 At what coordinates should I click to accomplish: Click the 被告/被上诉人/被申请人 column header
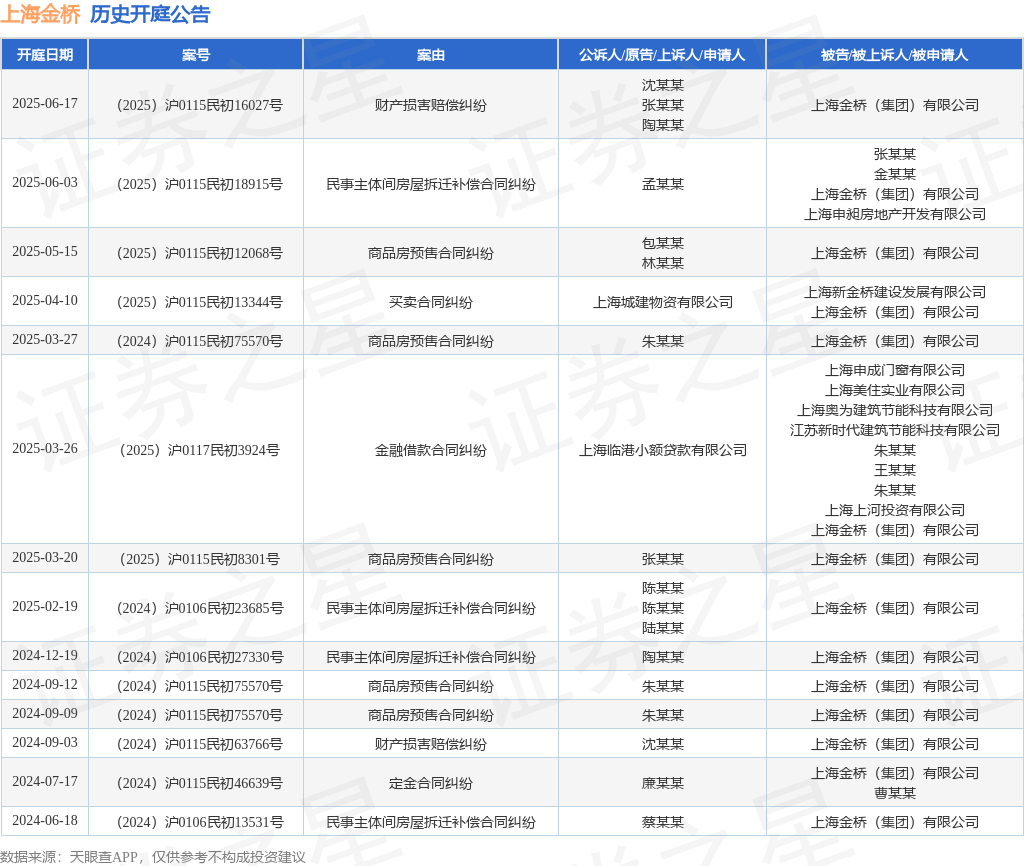click(895, 55)
